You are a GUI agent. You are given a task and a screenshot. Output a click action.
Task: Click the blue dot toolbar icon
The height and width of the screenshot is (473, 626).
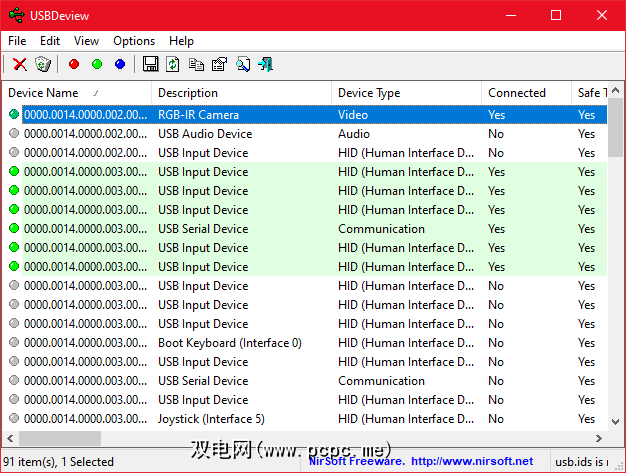click(x=120, y=64)
